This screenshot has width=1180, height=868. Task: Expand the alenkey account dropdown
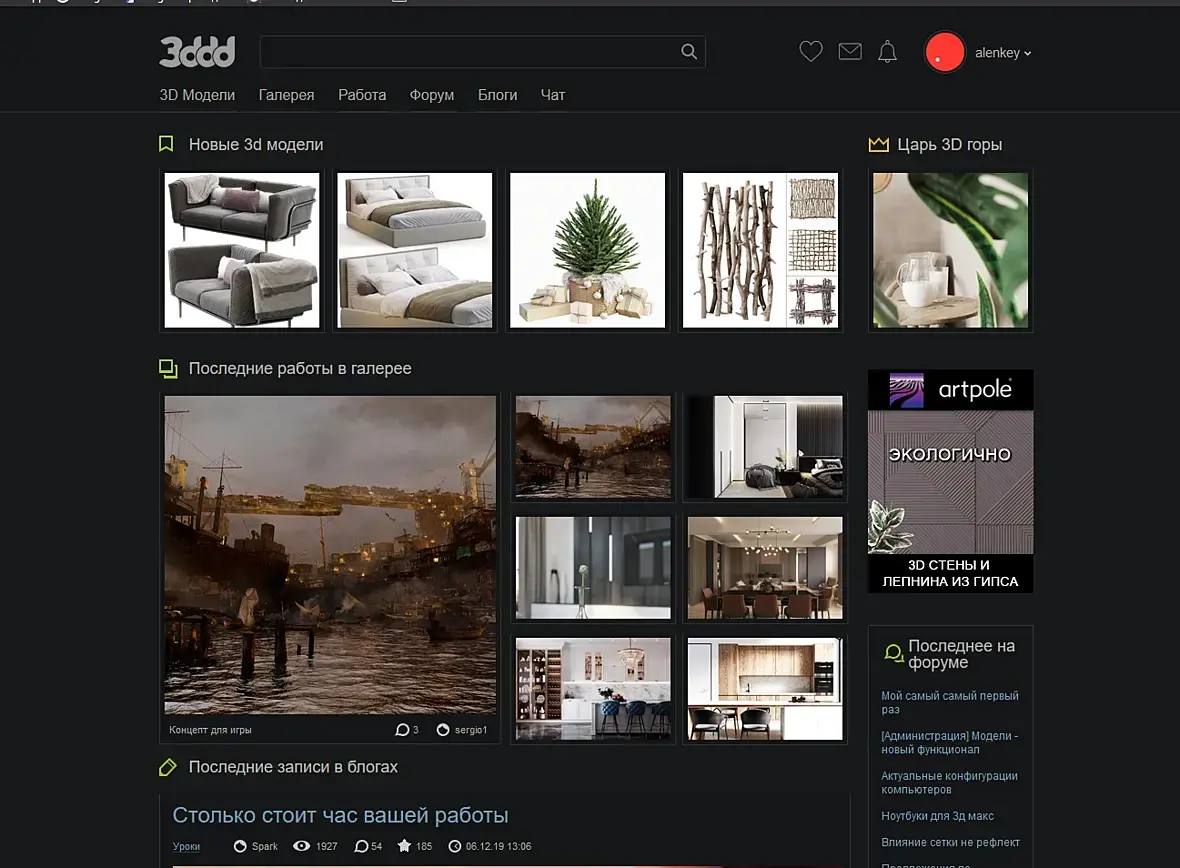(1003, 53)
